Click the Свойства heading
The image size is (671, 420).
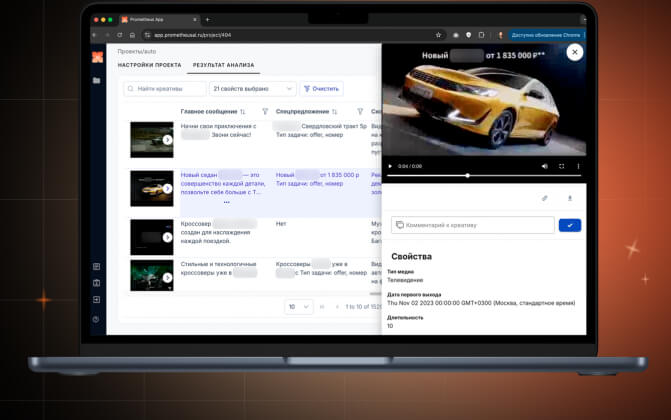click(x=411, y=256)
